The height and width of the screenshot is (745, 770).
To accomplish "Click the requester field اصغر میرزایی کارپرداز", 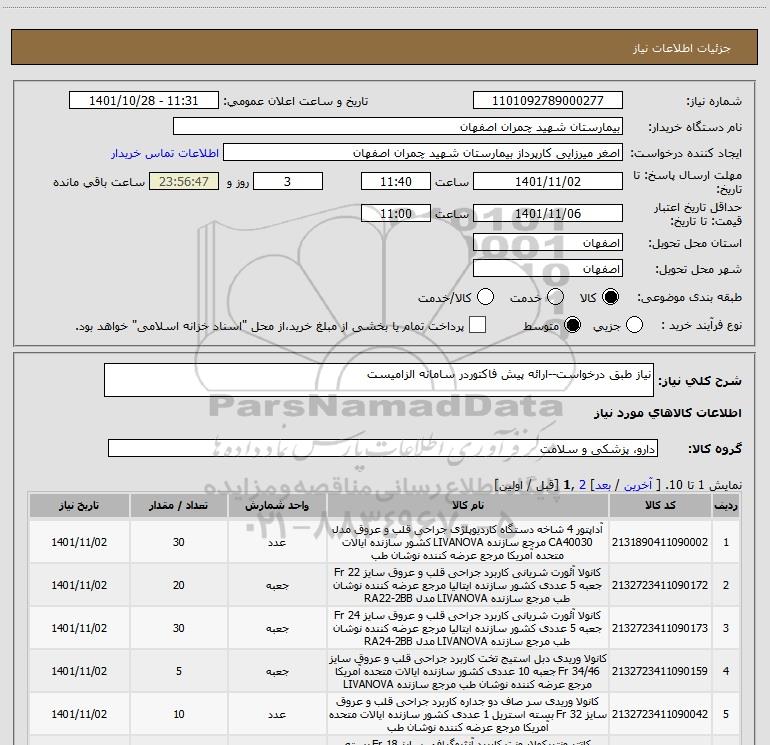I will [423, 153].
